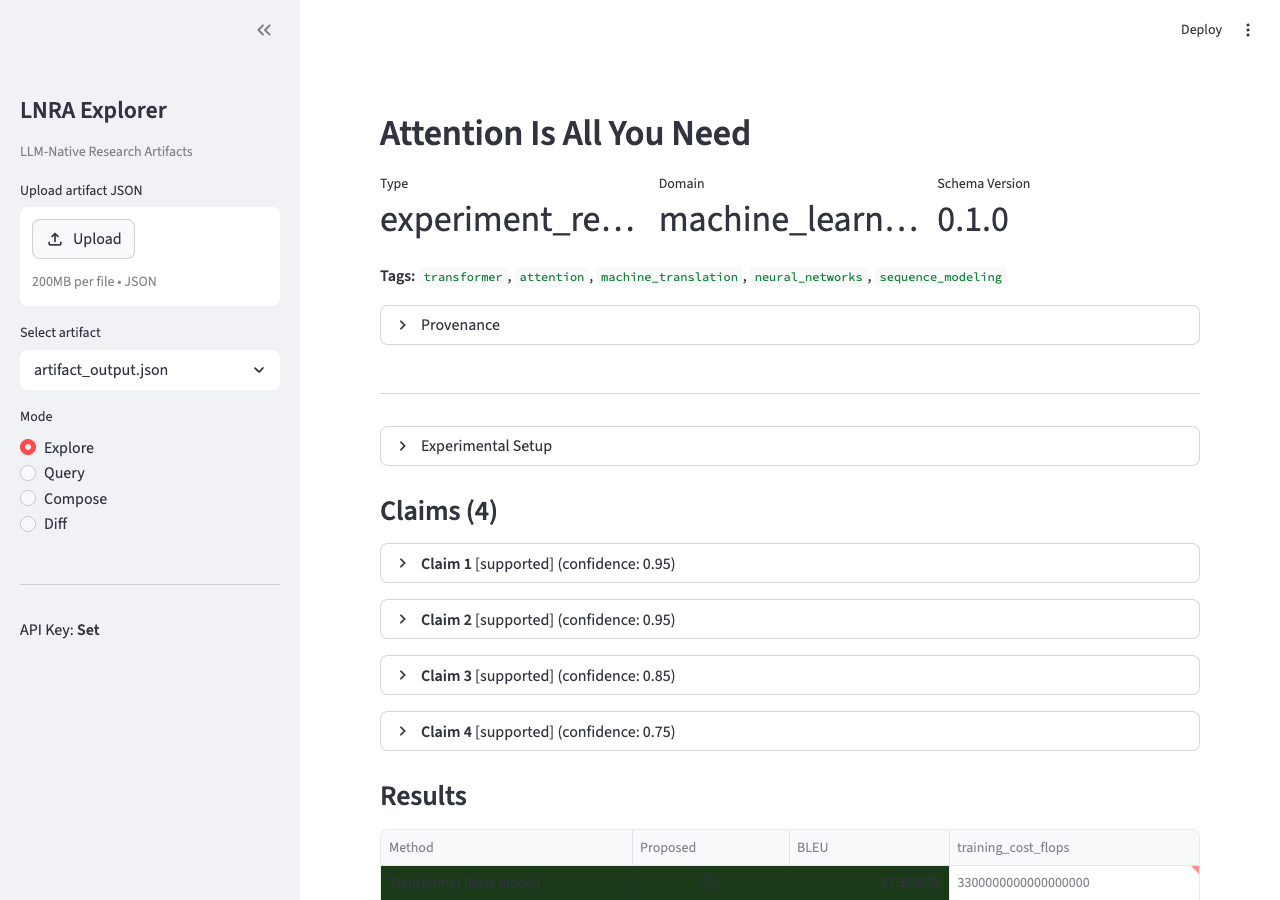This screenshot has height=900, width=1280.
Task: Click the Deploy button
Action: [x=1201, y=30]
